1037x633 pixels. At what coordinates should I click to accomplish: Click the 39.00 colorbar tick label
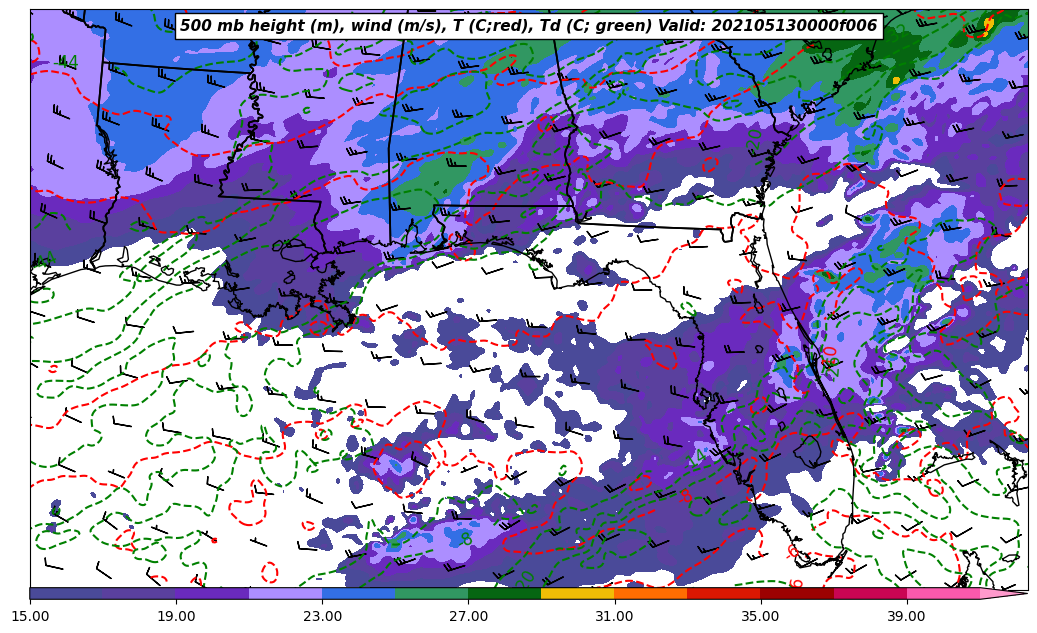[x=906, y=617]
